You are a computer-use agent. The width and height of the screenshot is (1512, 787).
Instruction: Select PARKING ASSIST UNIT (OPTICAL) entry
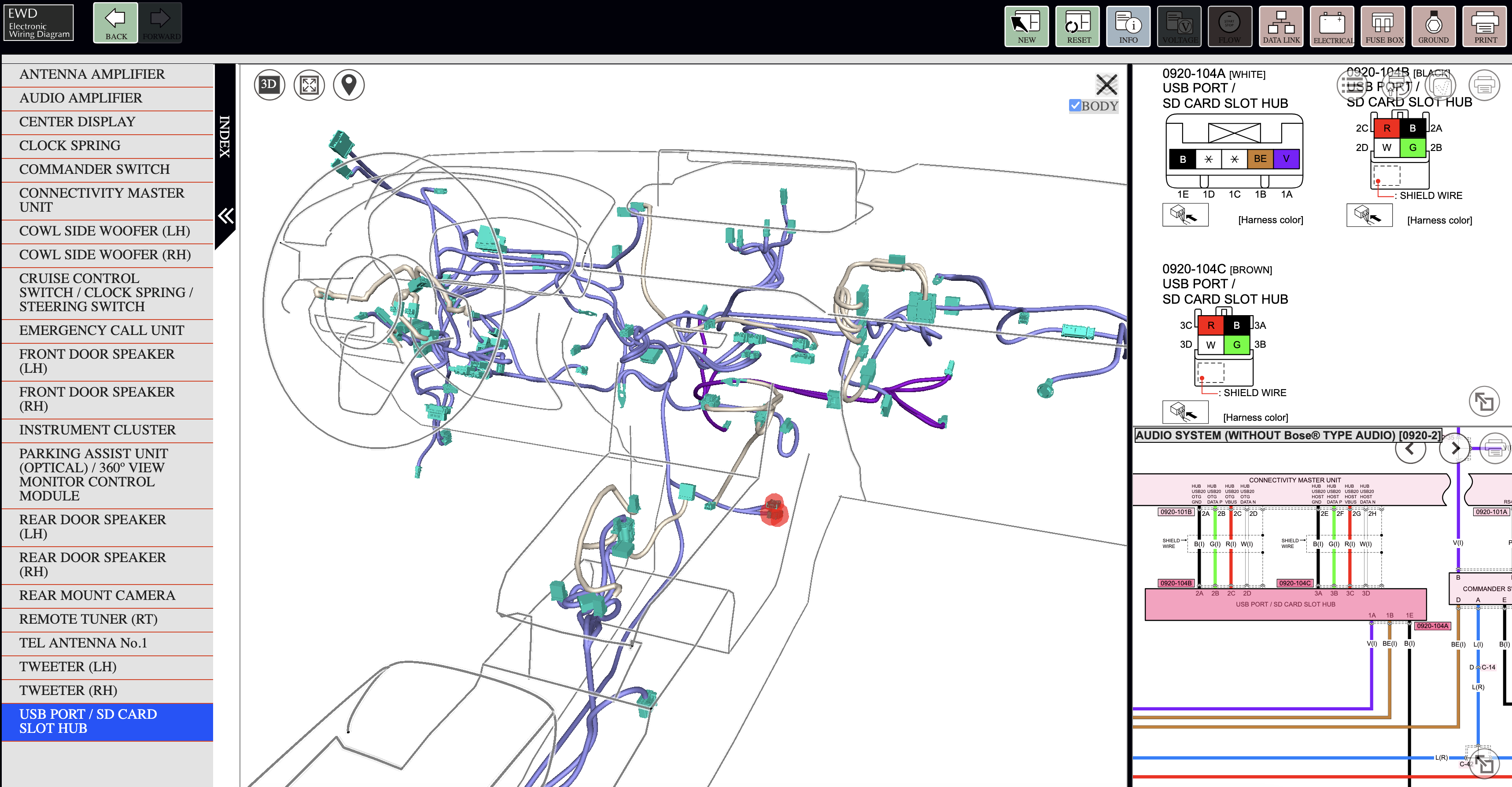(107, 475)
